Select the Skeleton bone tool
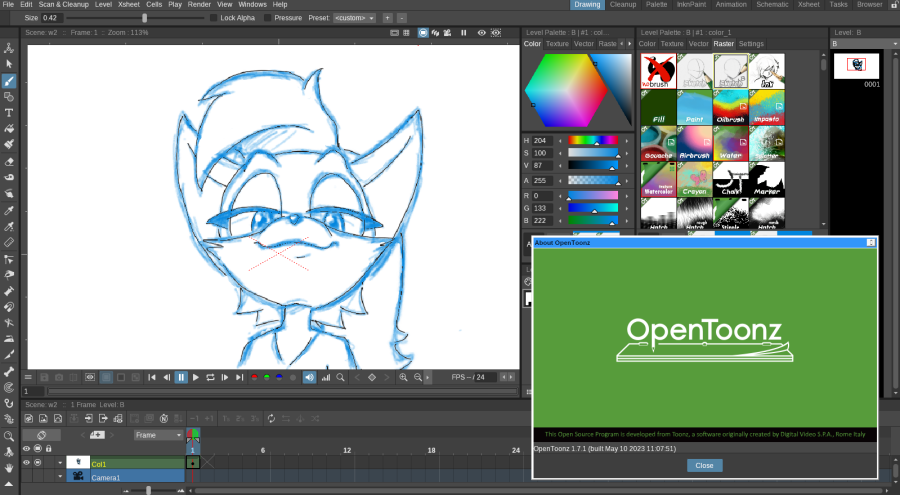The height and width of the screenshot is (495, 900). (9, 371)
